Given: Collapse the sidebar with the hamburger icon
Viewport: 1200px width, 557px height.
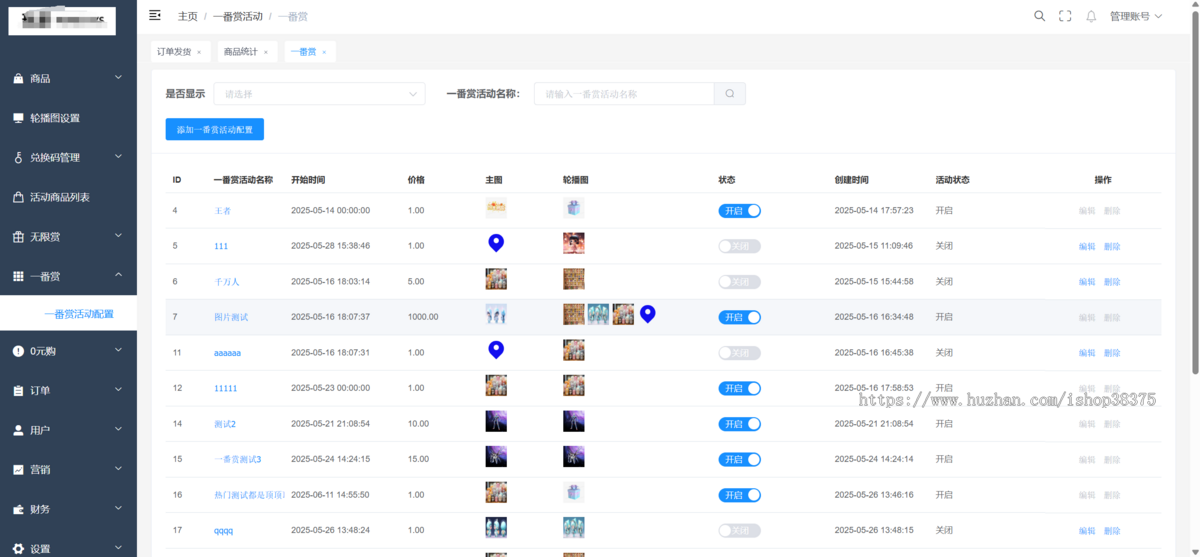Looking at the screenshot, I should point(154,16).
